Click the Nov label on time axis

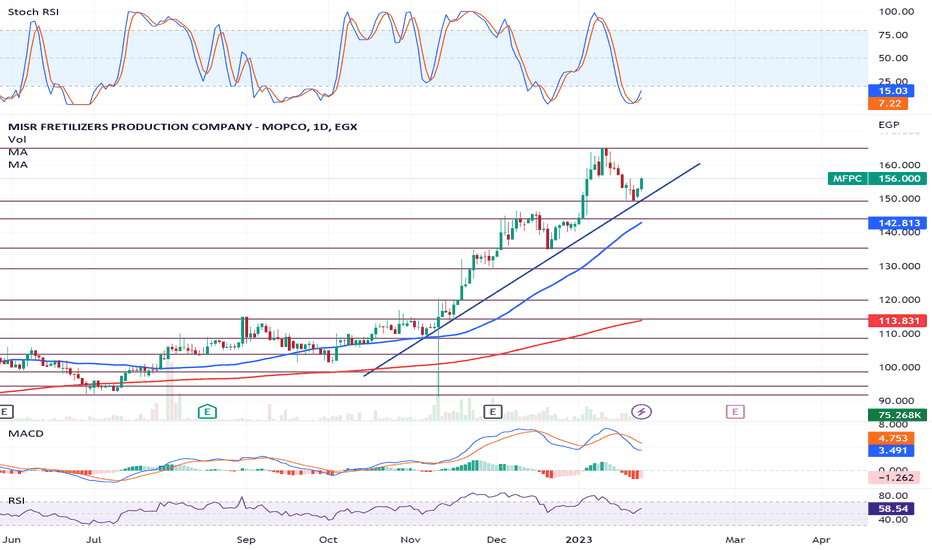click(x=410, y=540)
